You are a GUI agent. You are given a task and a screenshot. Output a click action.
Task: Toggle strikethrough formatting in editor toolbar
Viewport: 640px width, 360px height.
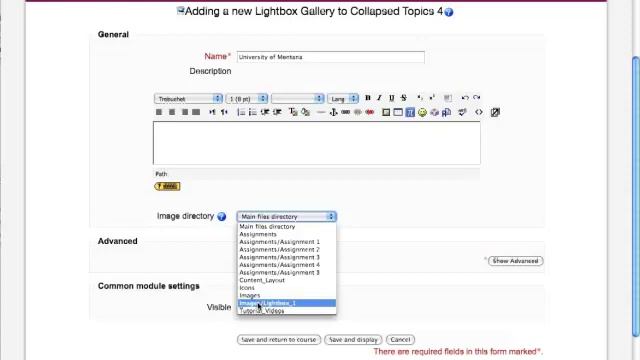[404, 98]
